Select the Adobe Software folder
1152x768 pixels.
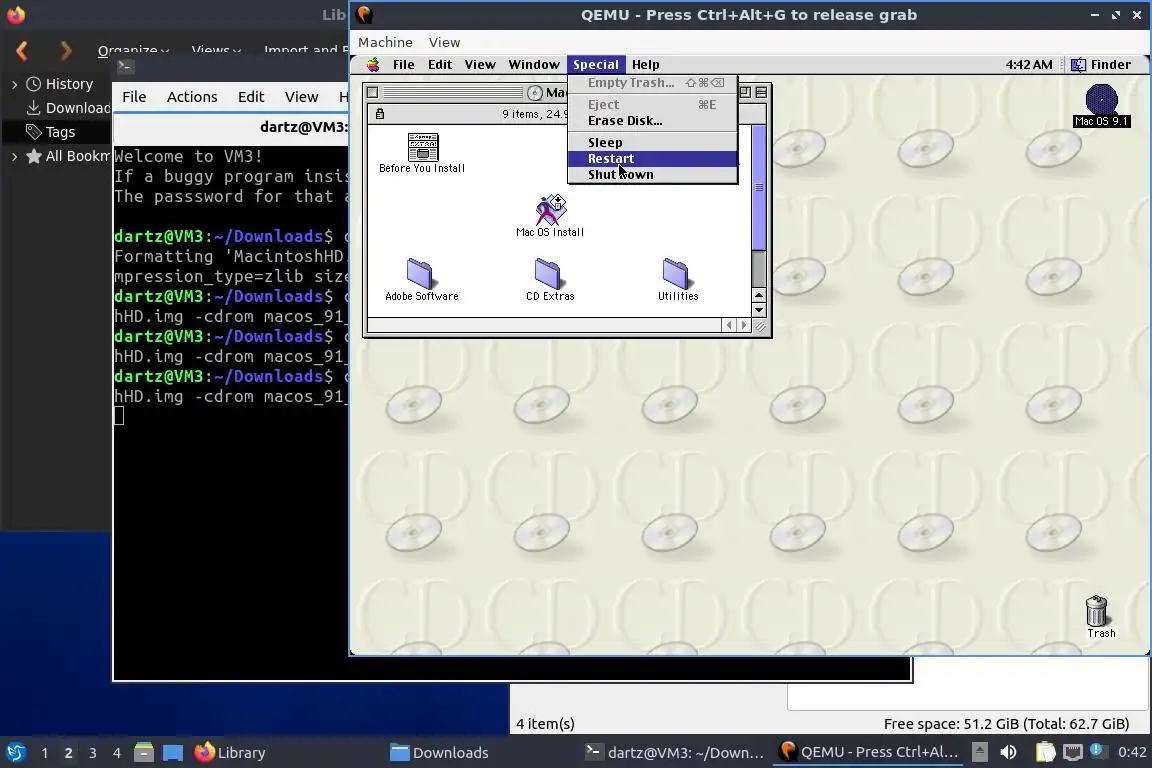coord(420,273)
